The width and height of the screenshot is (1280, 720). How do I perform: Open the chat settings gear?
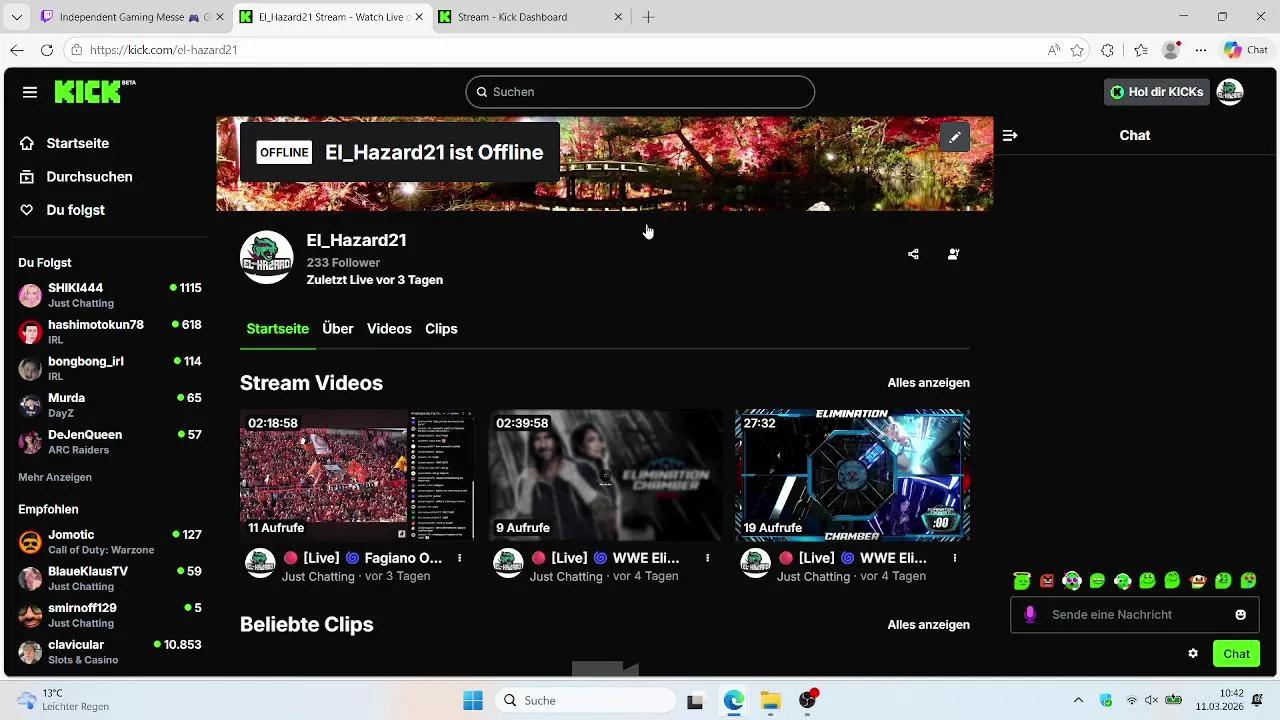[1192, 653]
